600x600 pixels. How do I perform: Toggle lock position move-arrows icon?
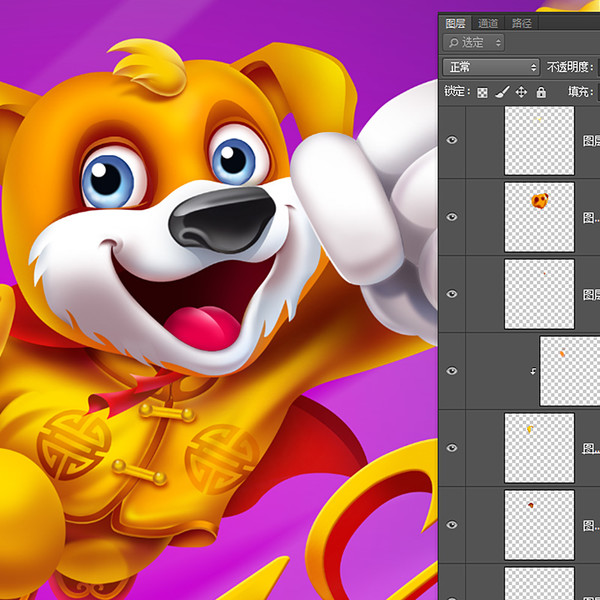[x=521, y=92]
